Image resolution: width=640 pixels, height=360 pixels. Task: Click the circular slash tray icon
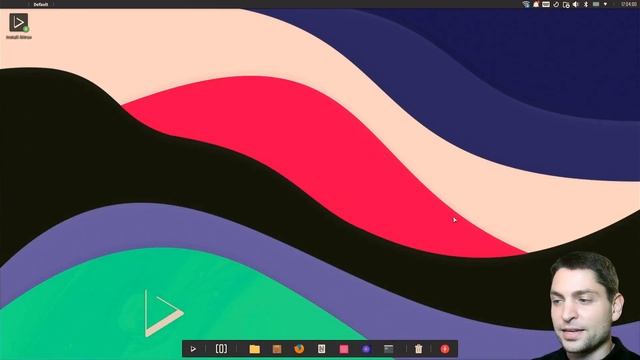pyautogui.click(x=556, y=4)
